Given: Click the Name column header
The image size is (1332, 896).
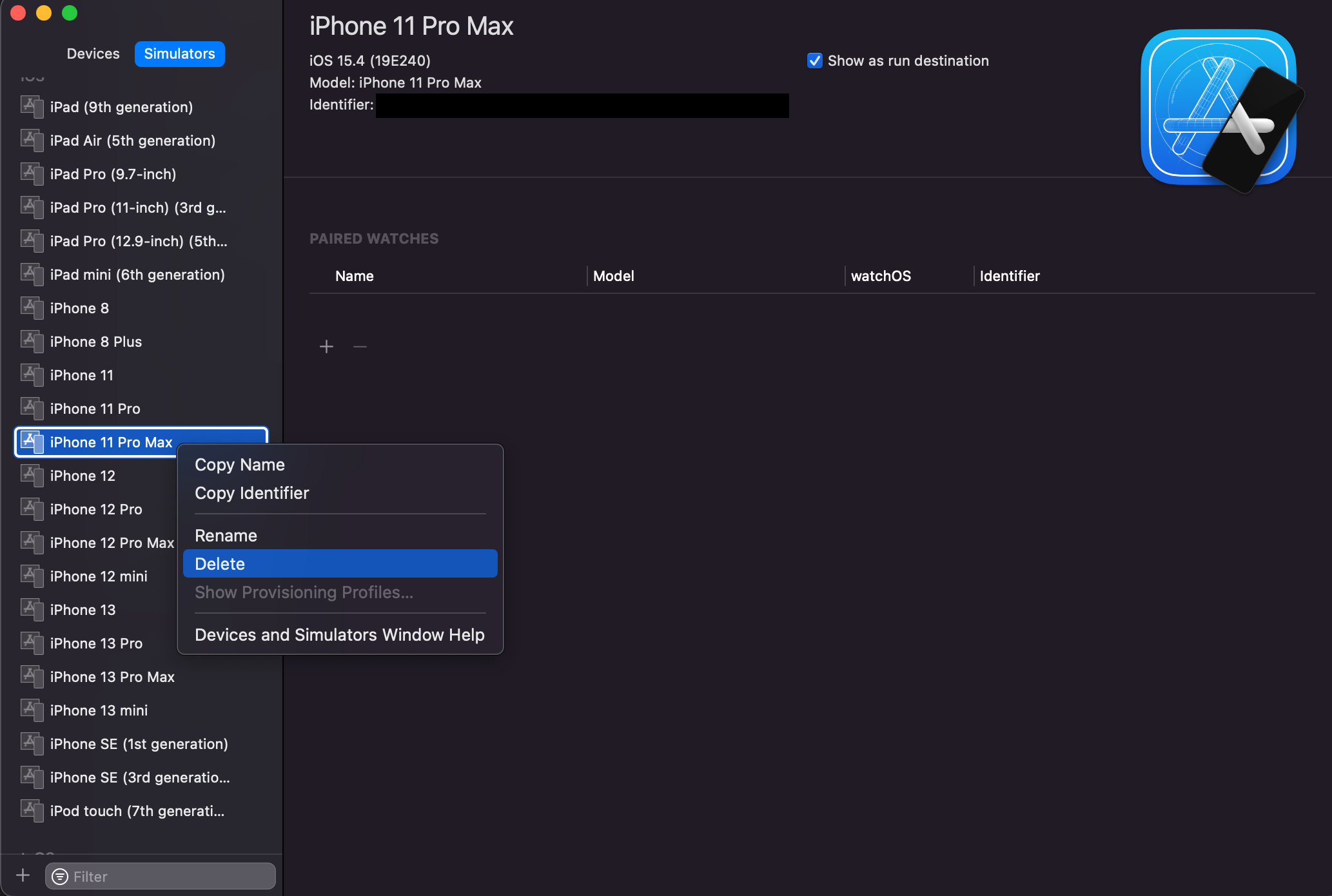Looking at the screenshot, I should click(x=355, y=276).
